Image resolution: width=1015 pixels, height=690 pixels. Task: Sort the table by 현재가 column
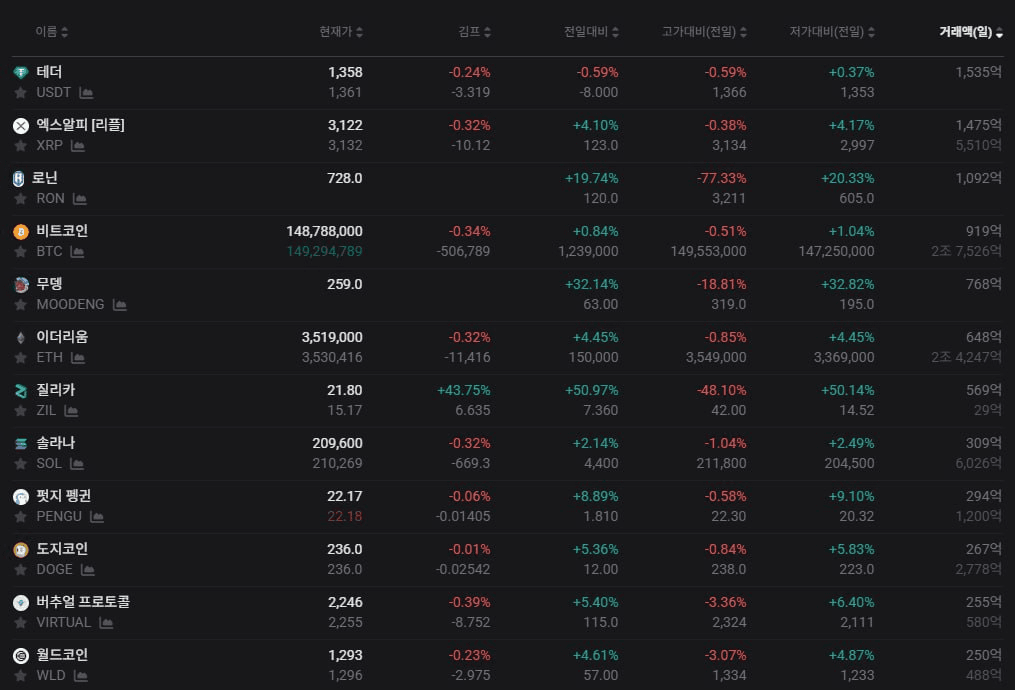341,32
